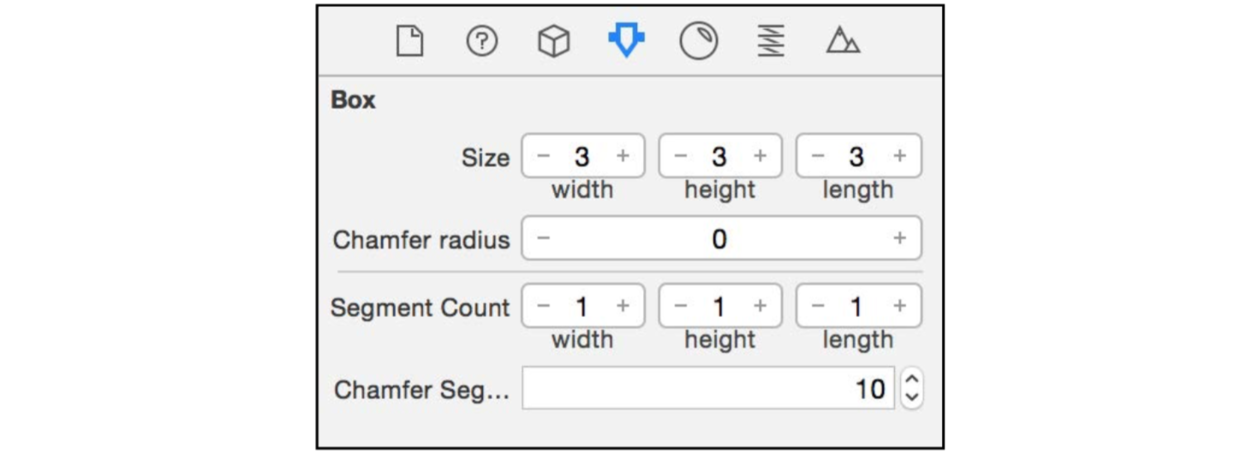Decrease the Chamfer radius value
1240x454 pixels.
tap(543, 238)
